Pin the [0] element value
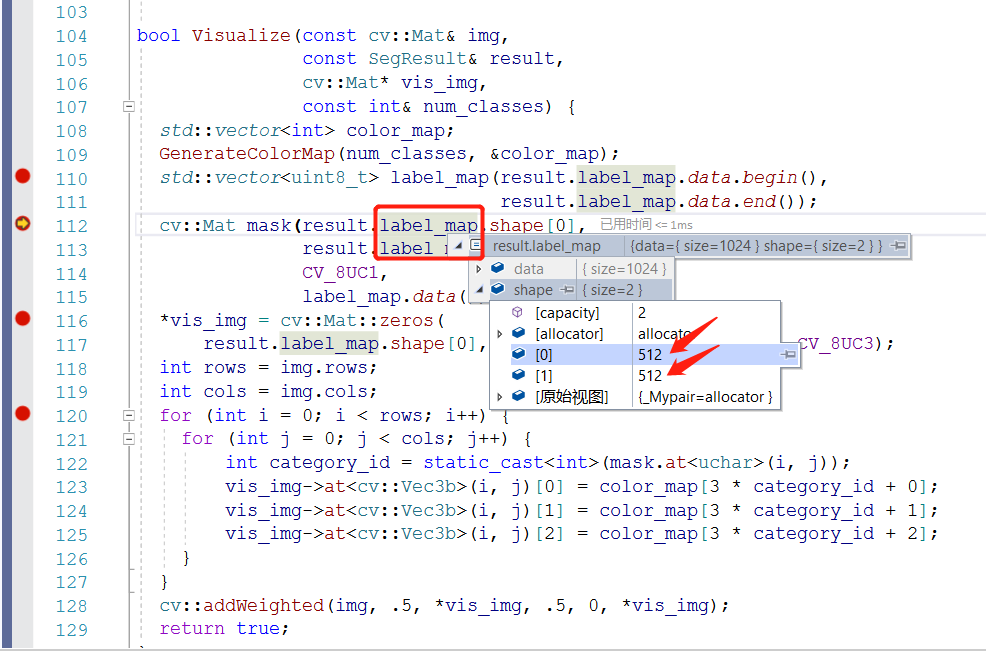986x651 pixels. tap(789, 355)
